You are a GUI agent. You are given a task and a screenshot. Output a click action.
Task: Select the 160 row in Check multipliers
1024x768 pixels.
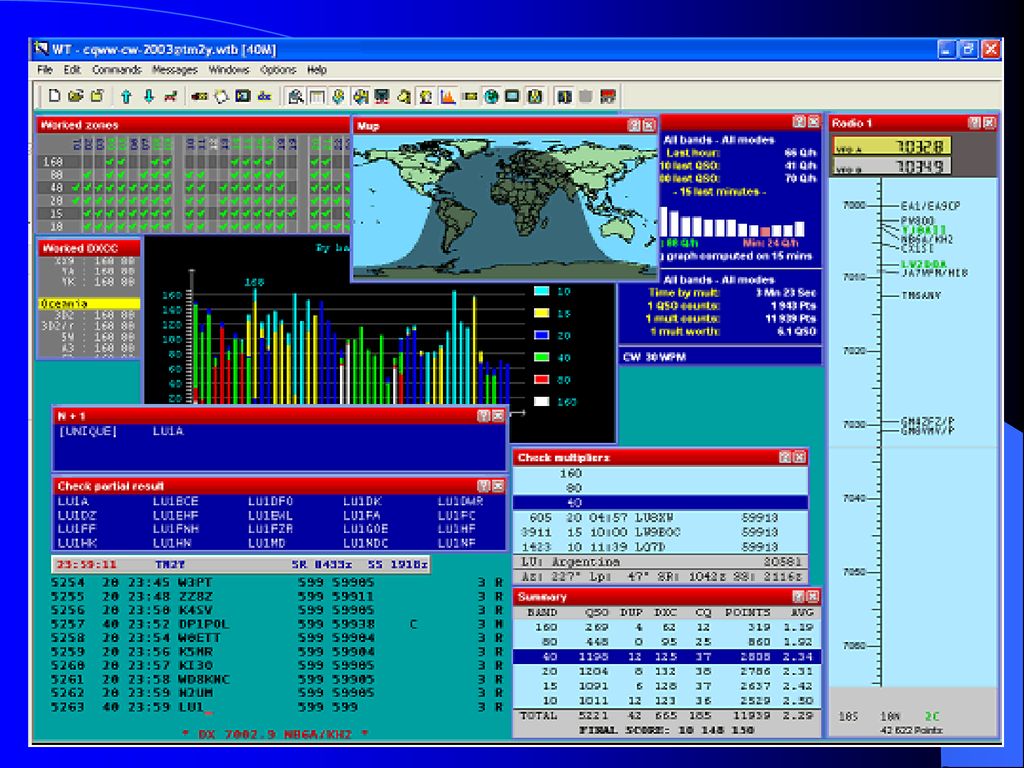click(x=660, y=473)
